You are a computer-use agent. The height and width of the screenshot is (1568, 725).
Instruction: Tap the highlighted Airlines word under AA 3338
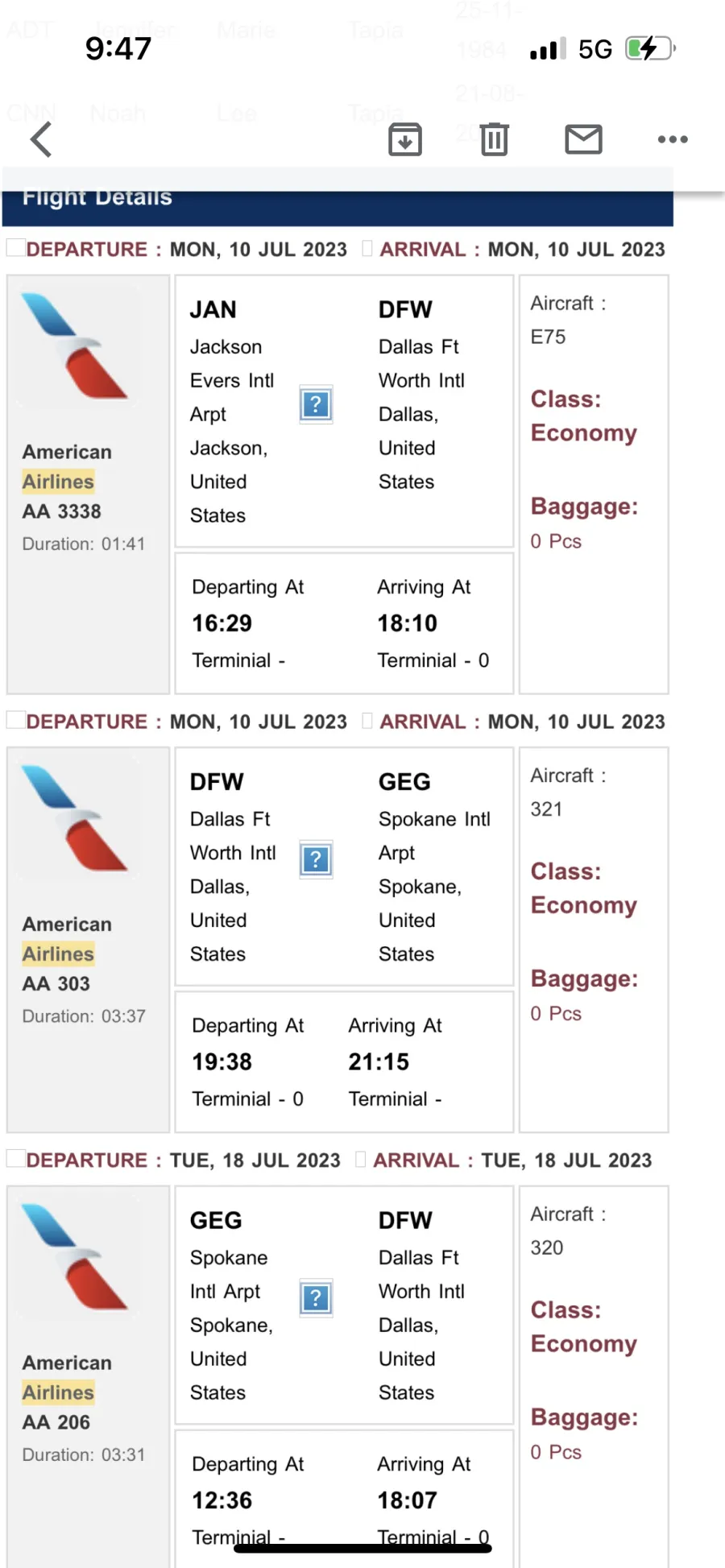[x=58, y=482]
